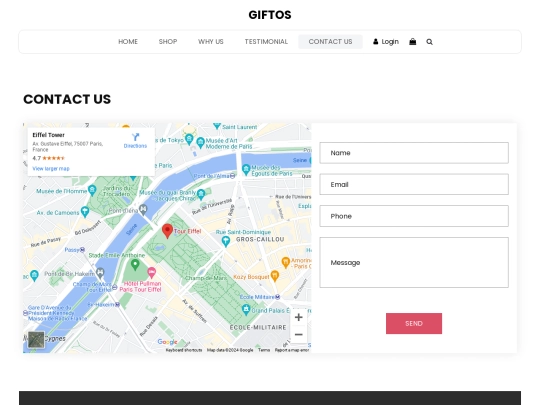Click the Eiffel Tower title on map card
The width and height of the screenshot is (540, 405).
pos(49,135)
